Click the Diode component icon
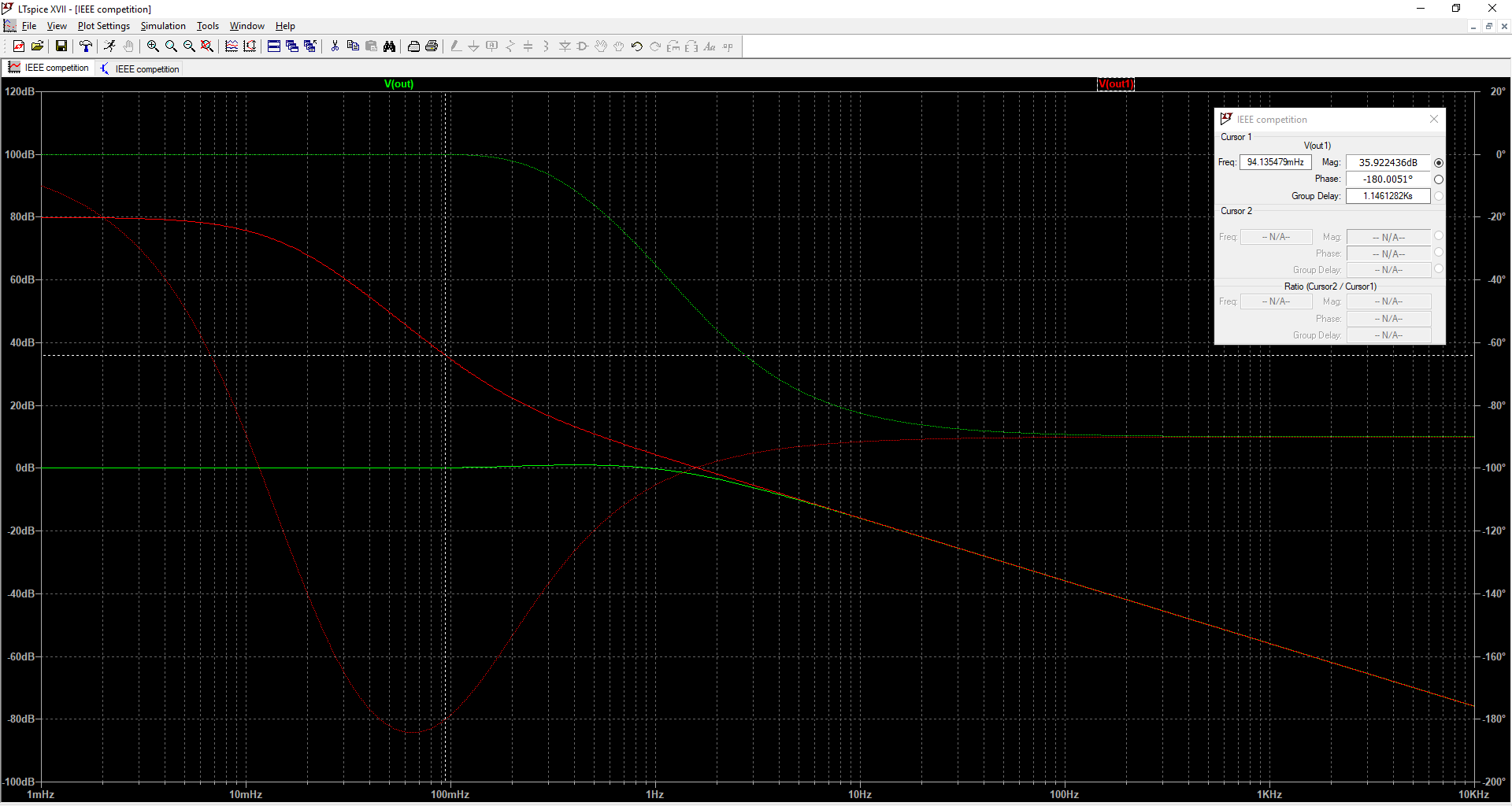 [x=565, y=46]
